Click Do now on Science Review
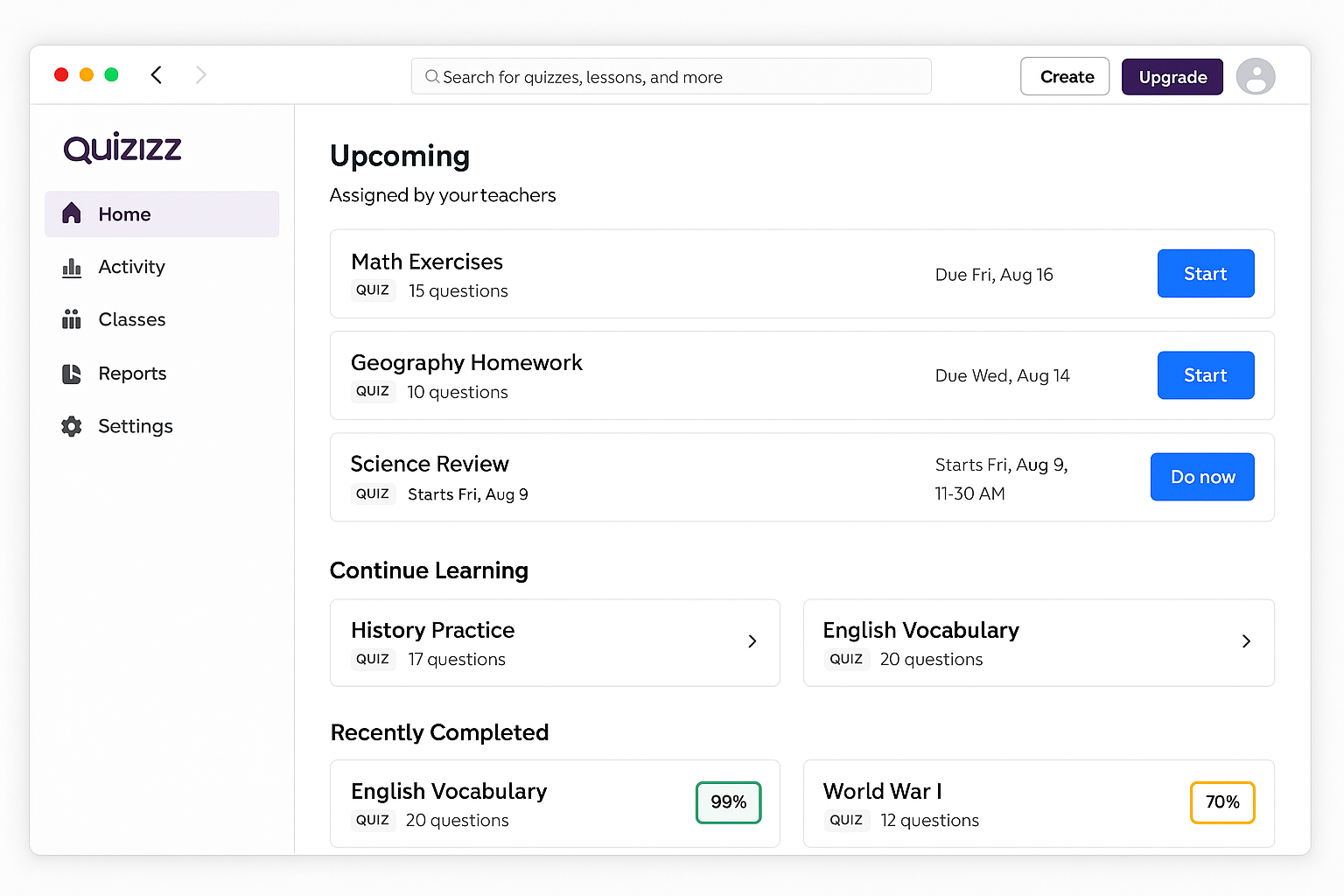 point(1202,477)
